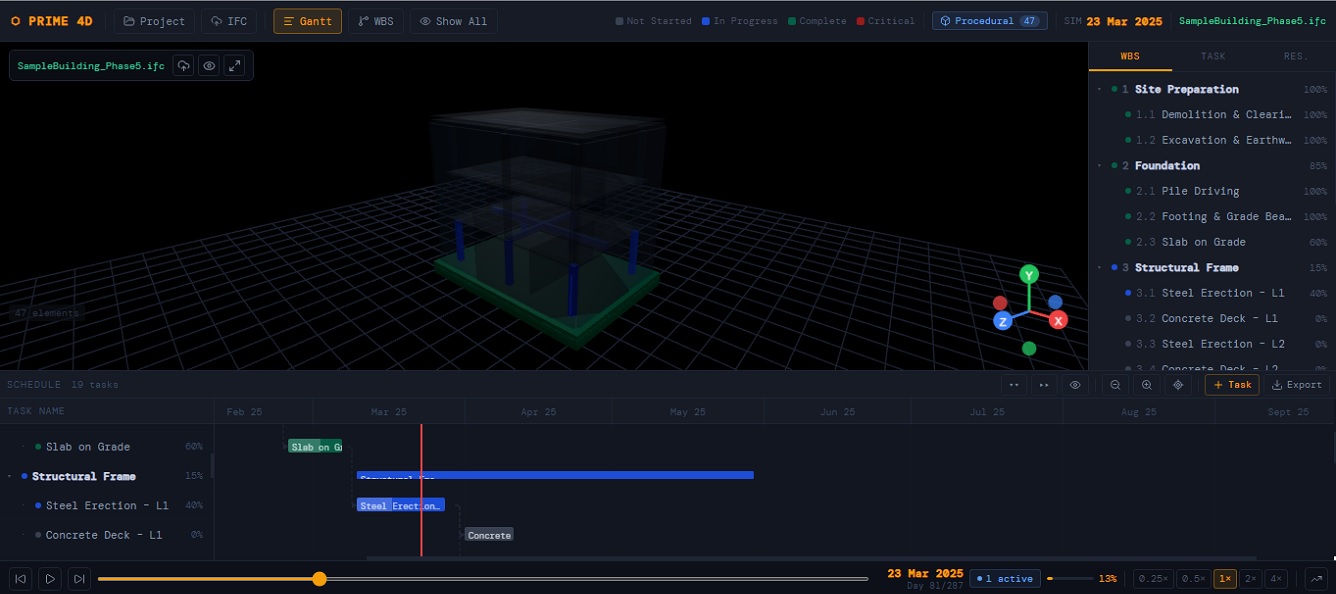
Task: Collapse the Foundation WBS group
Action: click(1100, 166)
